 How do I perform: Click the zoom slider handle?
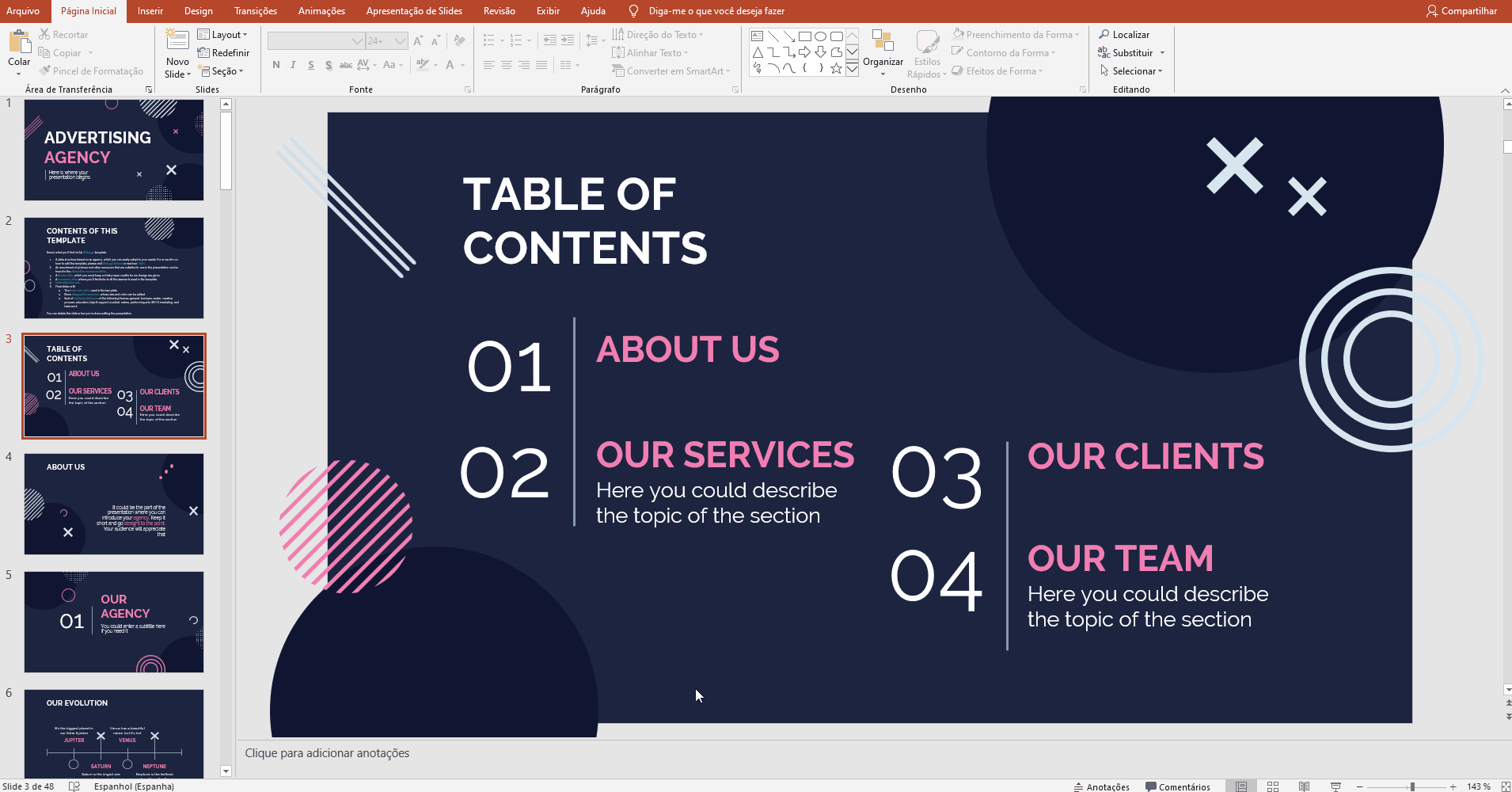[1411, 786]
